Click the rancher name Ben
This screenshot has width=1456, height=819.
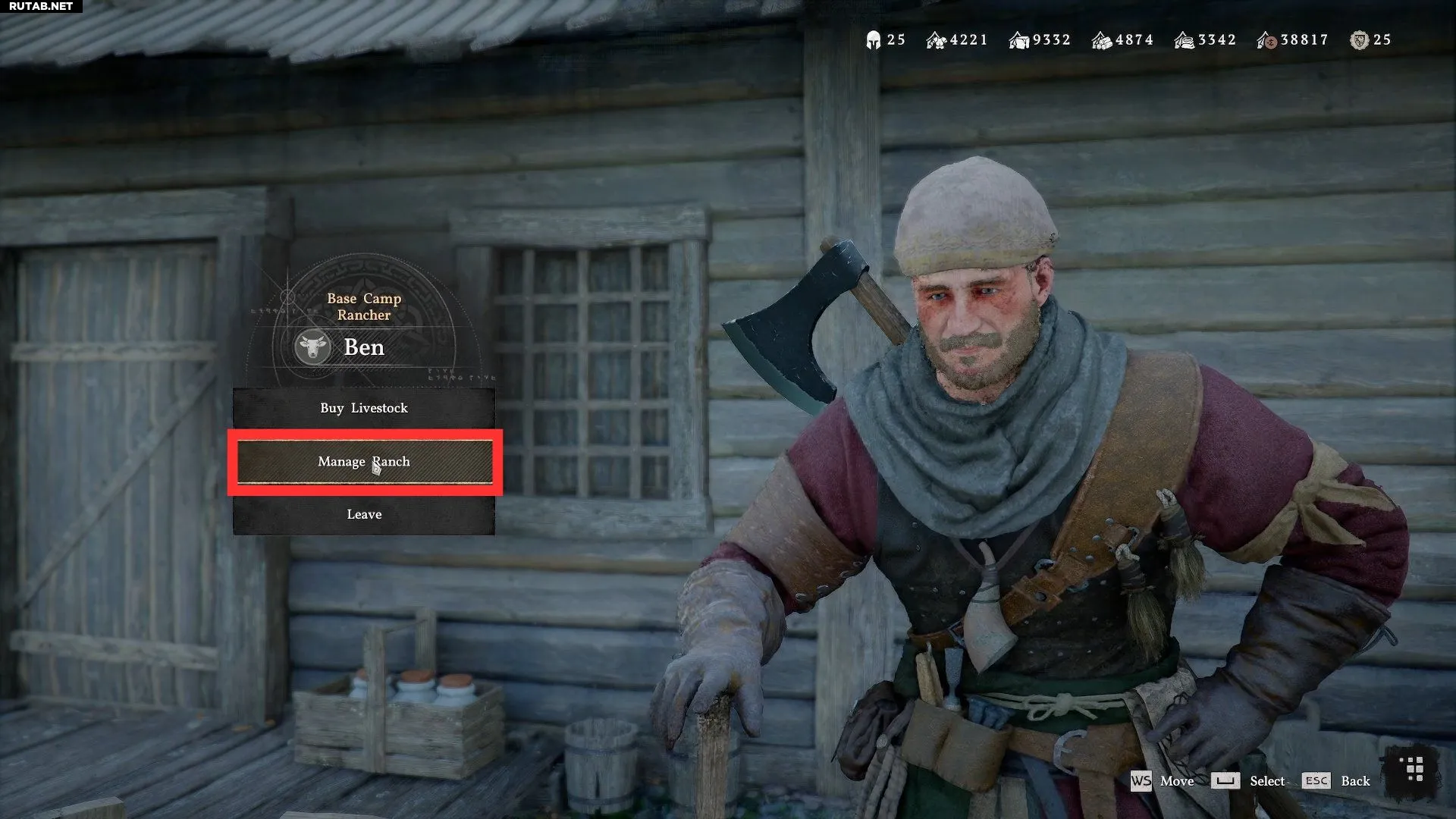[x=364, y=347]
